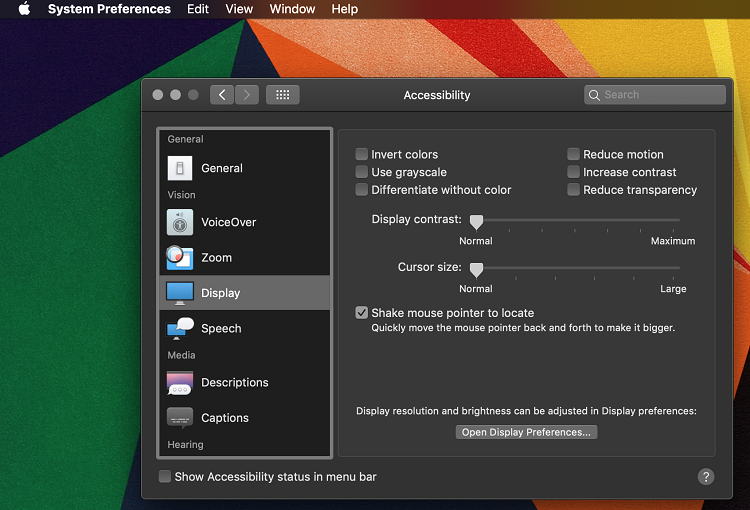Open the Apple menu
This screenshot has width=750, height=510.
click(x=24, y=9)
